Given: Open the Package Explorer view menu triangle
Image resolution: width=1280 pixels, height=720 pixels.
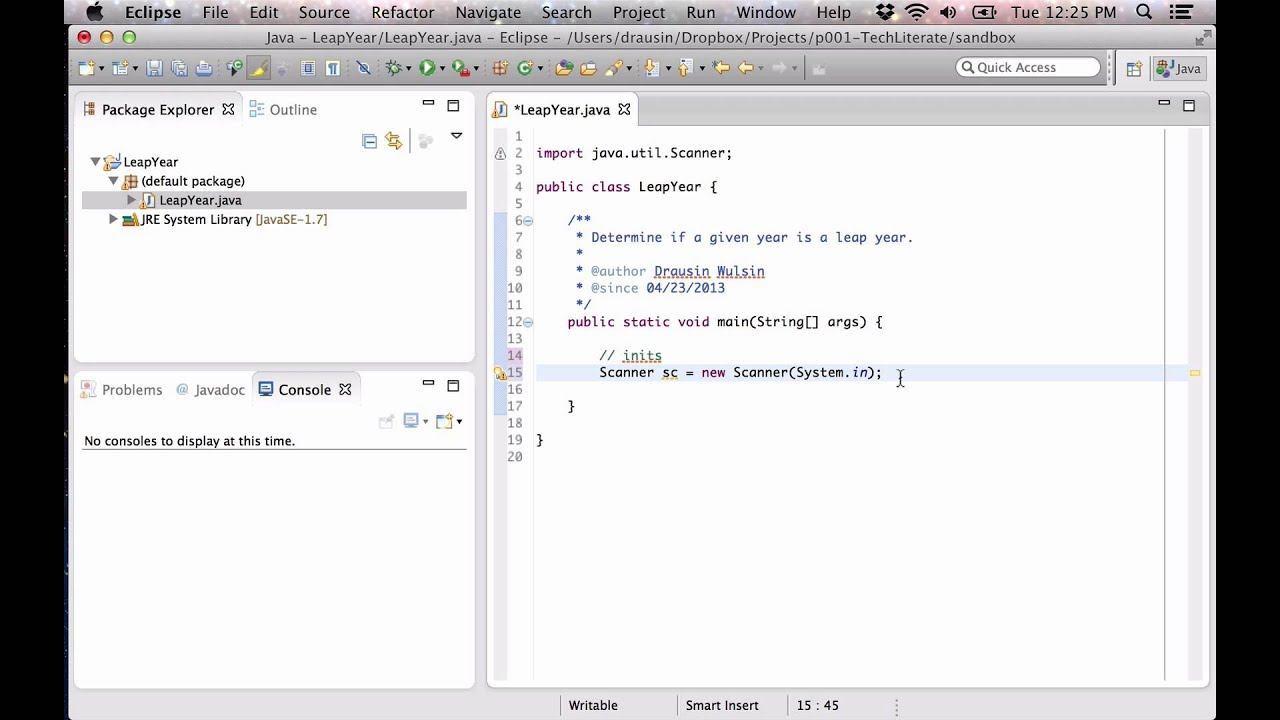Looking at the screenshot, I should click(456, 136).
